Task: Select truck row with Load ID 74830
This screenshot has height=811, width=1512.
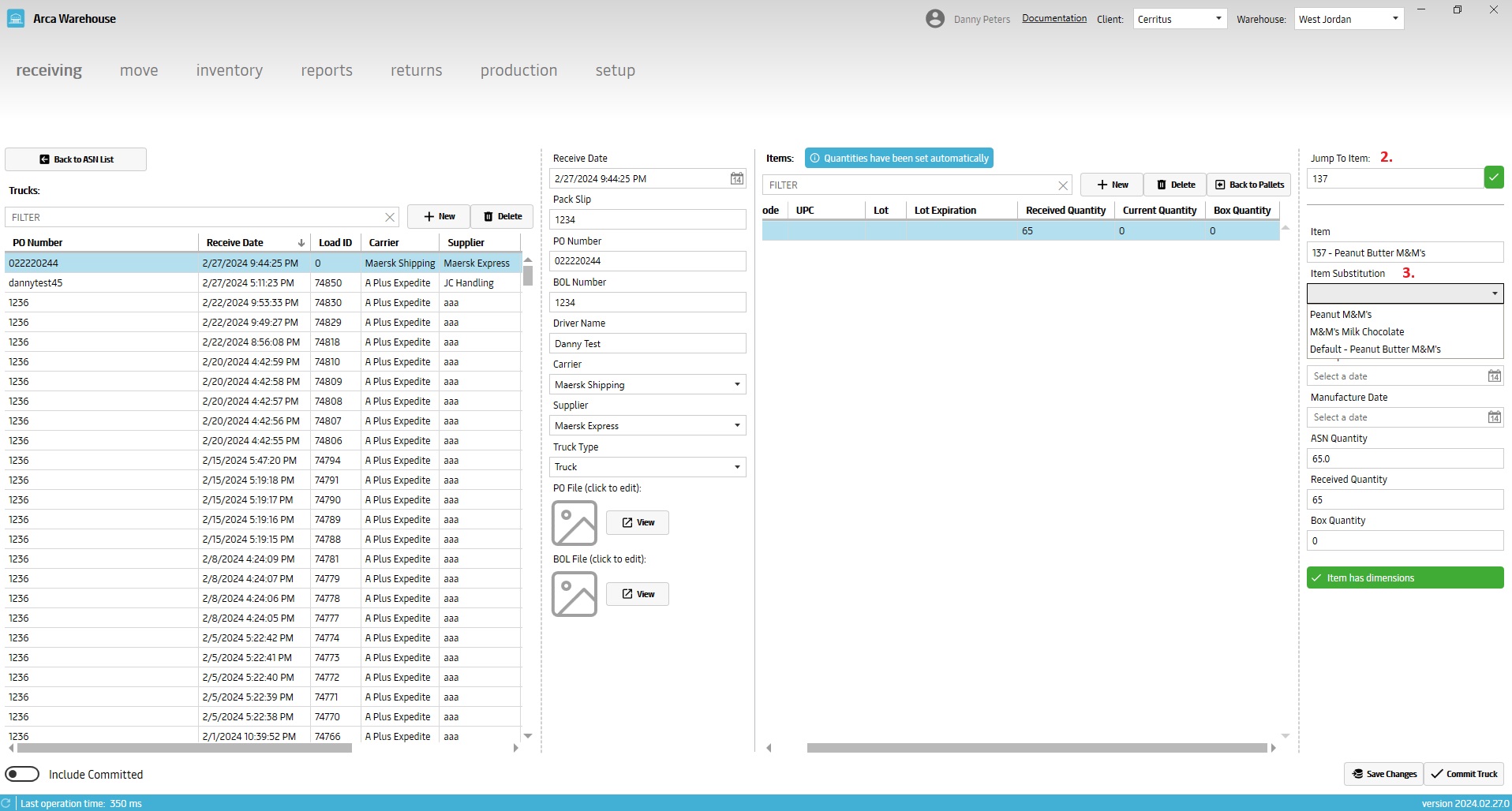Action: tap(263, 303)
